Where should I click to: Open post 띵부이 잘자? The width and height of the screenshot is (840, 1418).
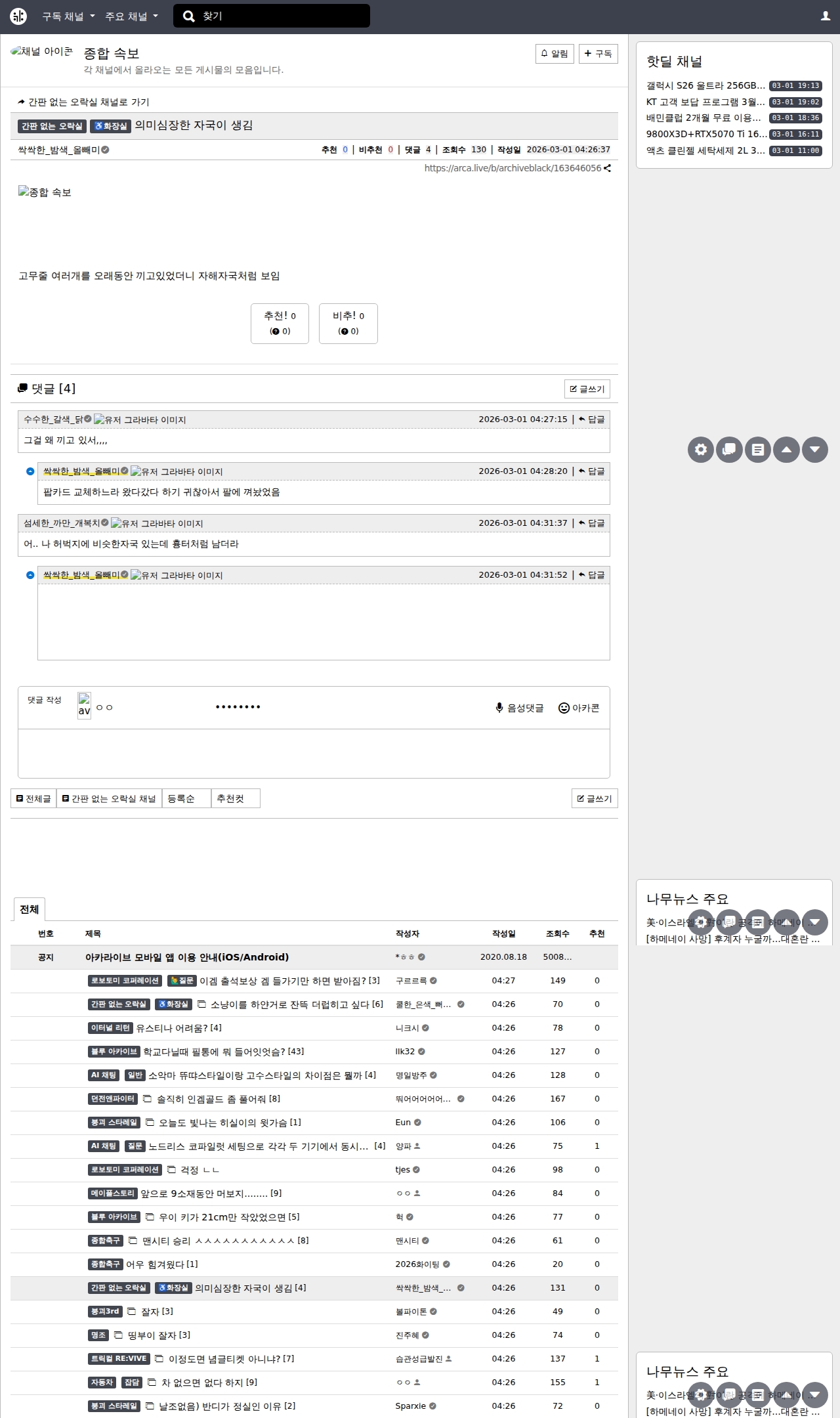pyautogui.click(x=152, y=1335)
